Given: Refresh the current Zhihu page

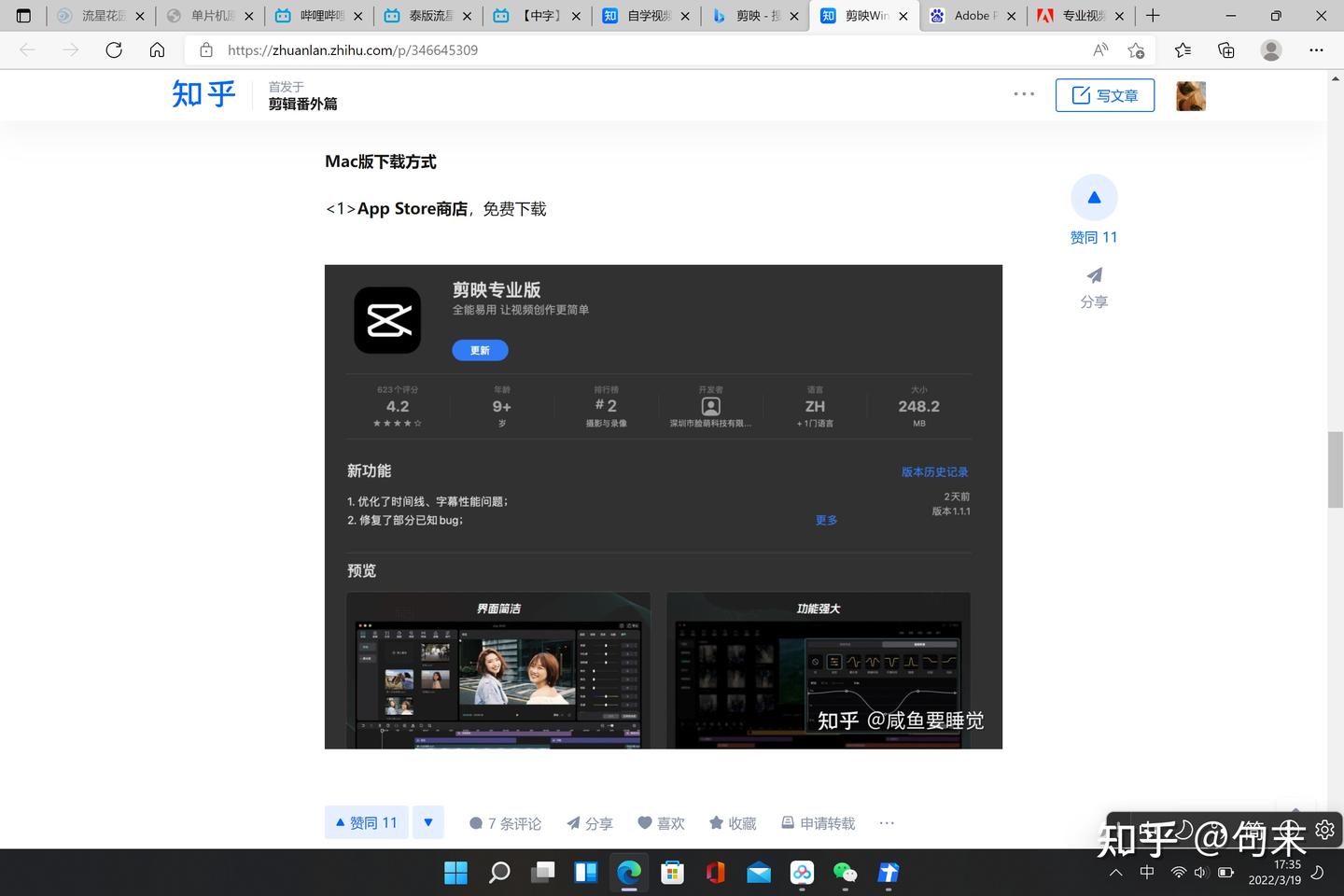Looking at the screenshot, I should coord(114,50).
